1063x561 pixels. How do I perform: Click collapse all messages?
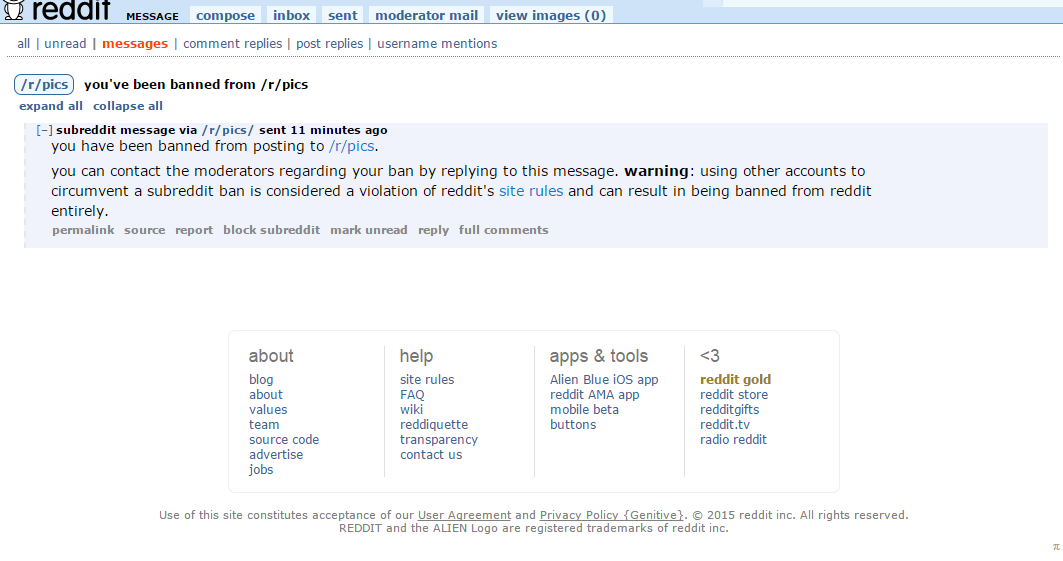(127, 106)
